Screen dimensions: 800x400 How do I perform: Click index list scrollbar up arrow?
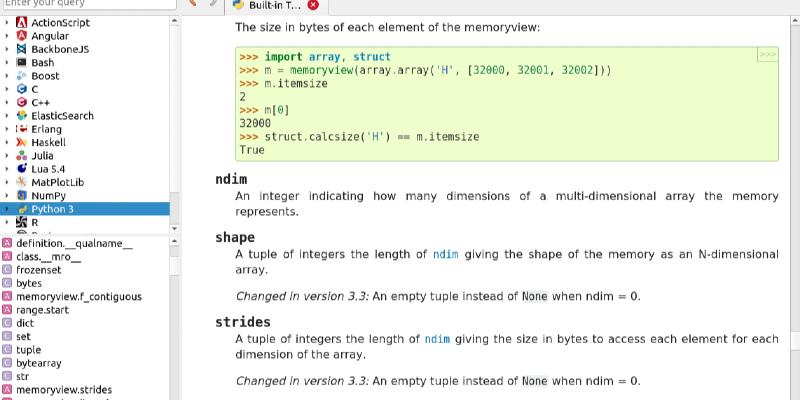click(x=174, y=240)
